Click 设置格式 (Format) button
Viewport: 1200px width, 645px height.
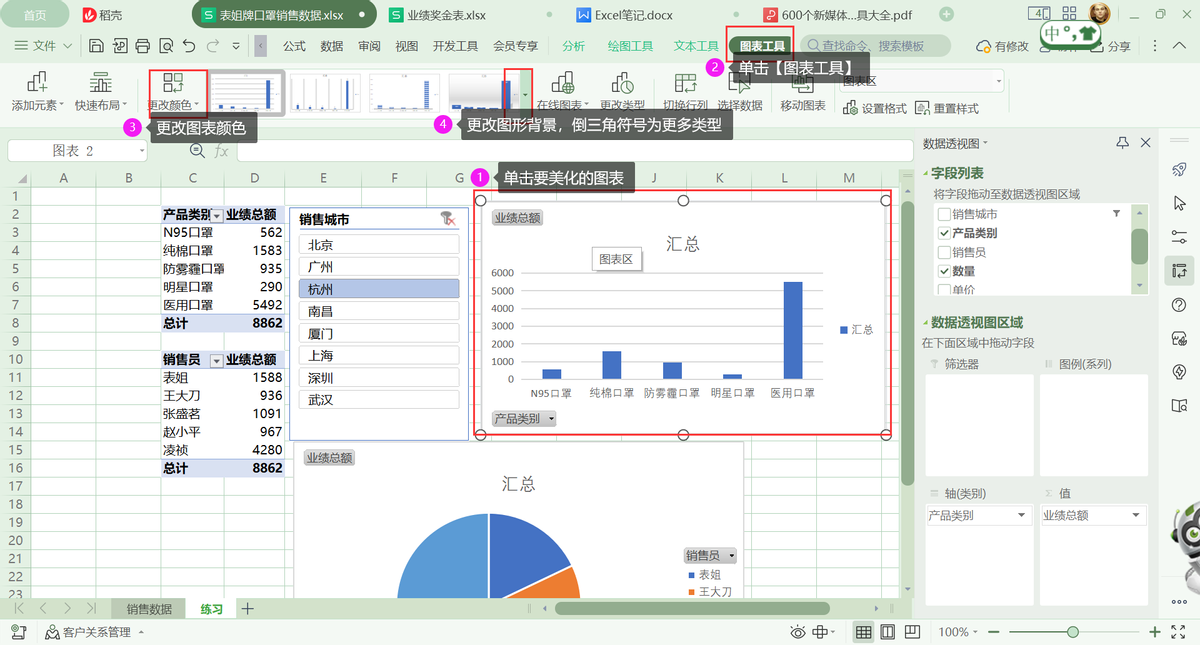coord(876,108)
